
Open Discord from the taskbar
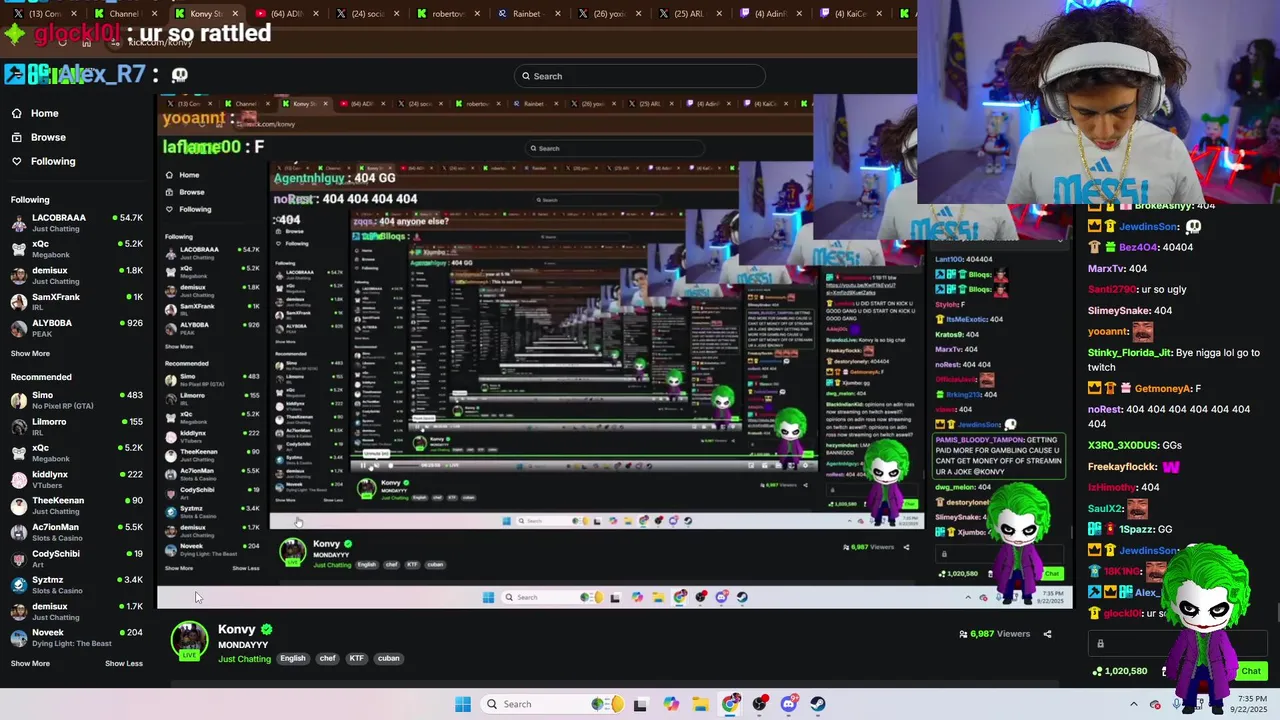[x=789, y=704]
